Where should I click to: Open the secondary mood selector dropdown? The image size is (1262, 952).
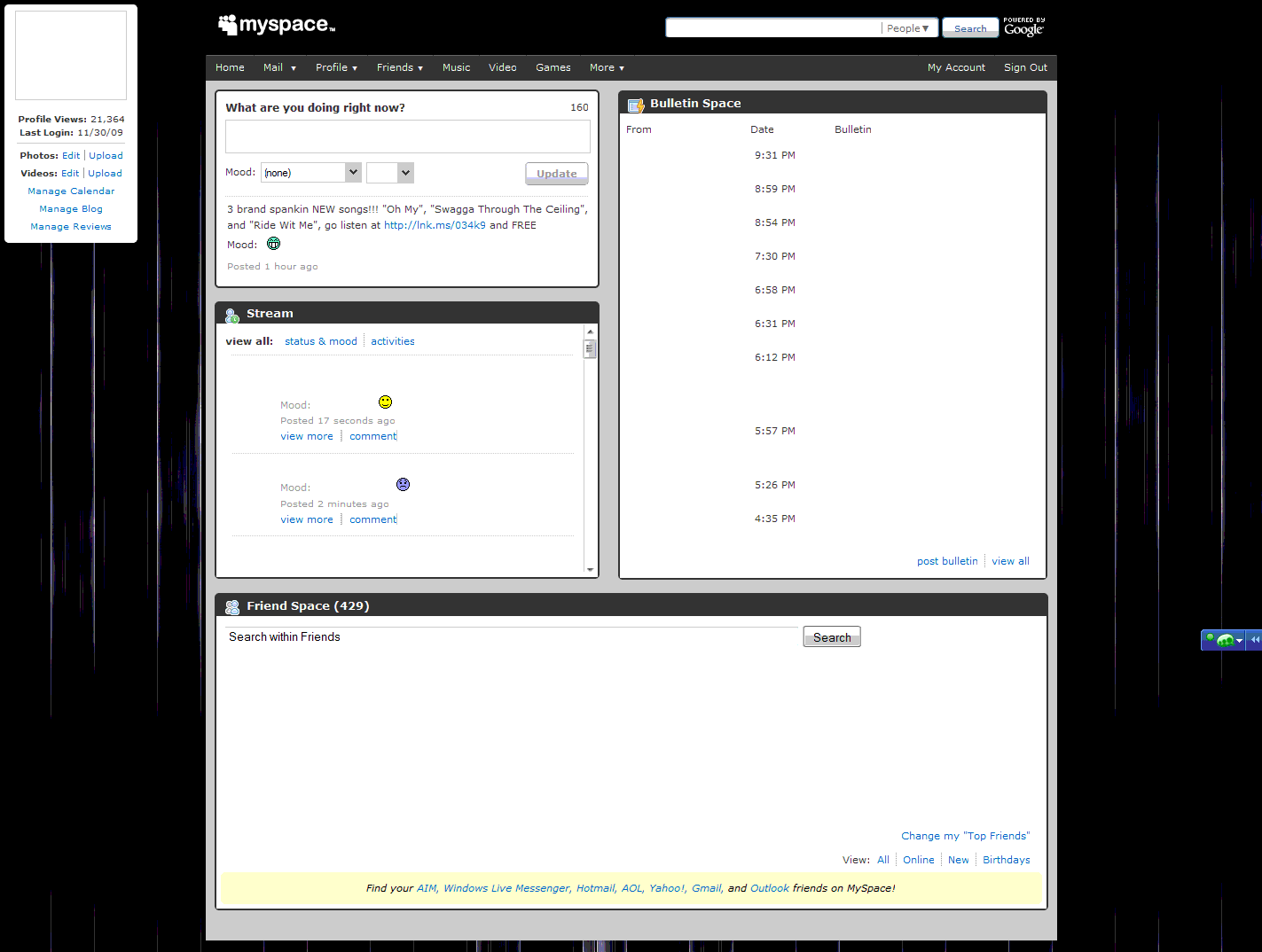click(x=389, y=172)
